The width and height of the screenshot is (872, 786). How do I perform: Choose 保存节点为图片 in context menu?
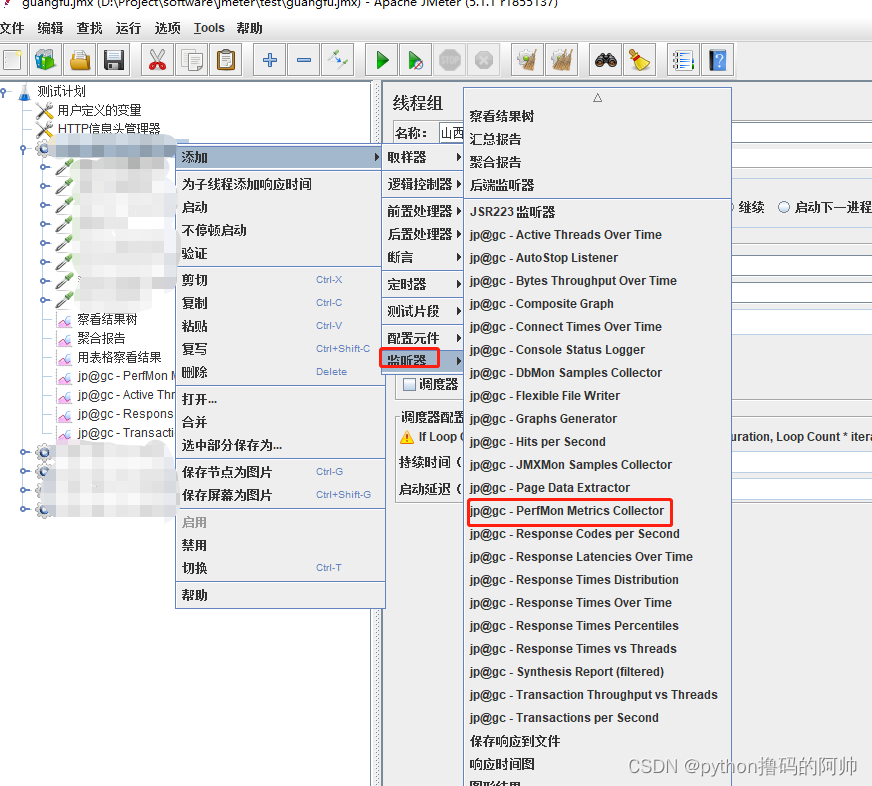280,472
